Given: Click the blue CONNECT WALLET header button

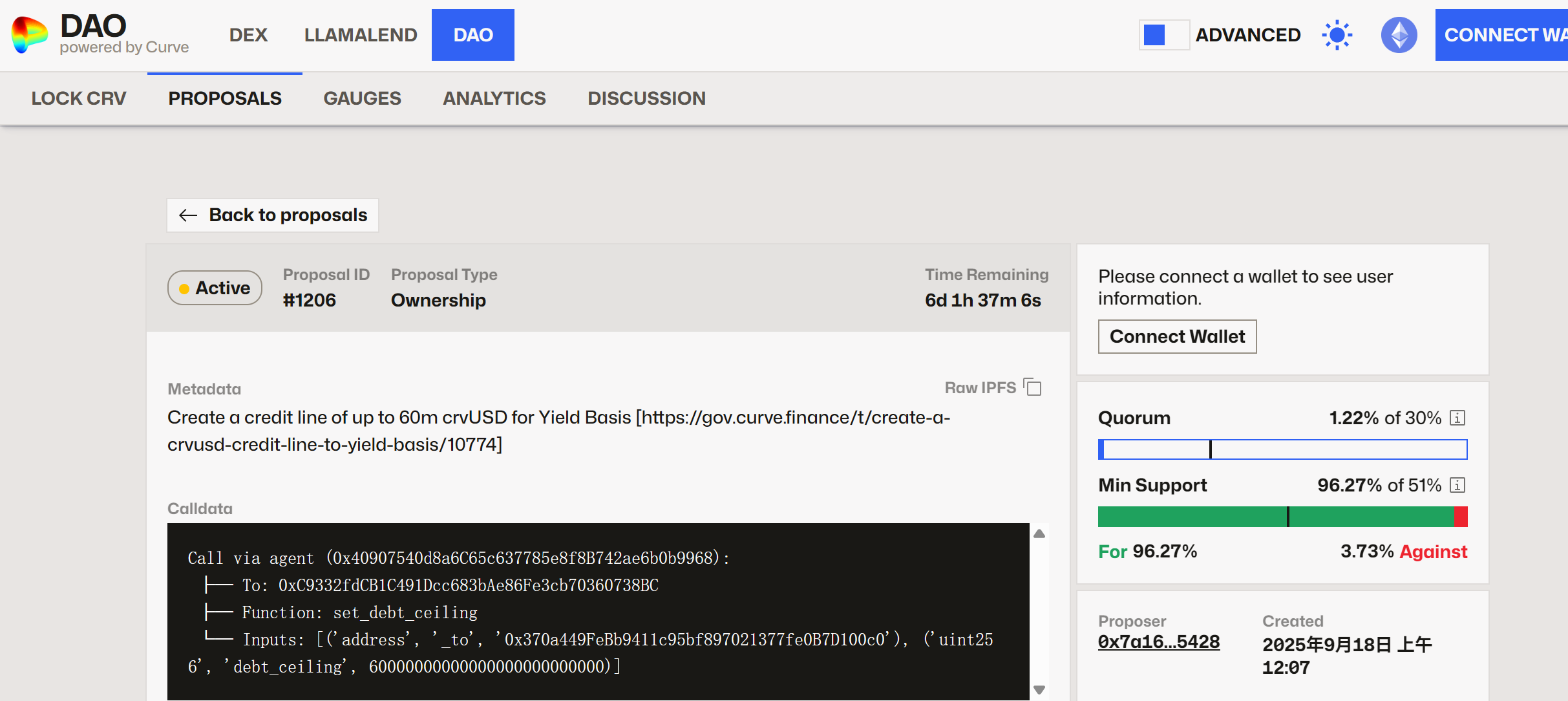Looking at the screenshot, I should [x=1503, y=35].
